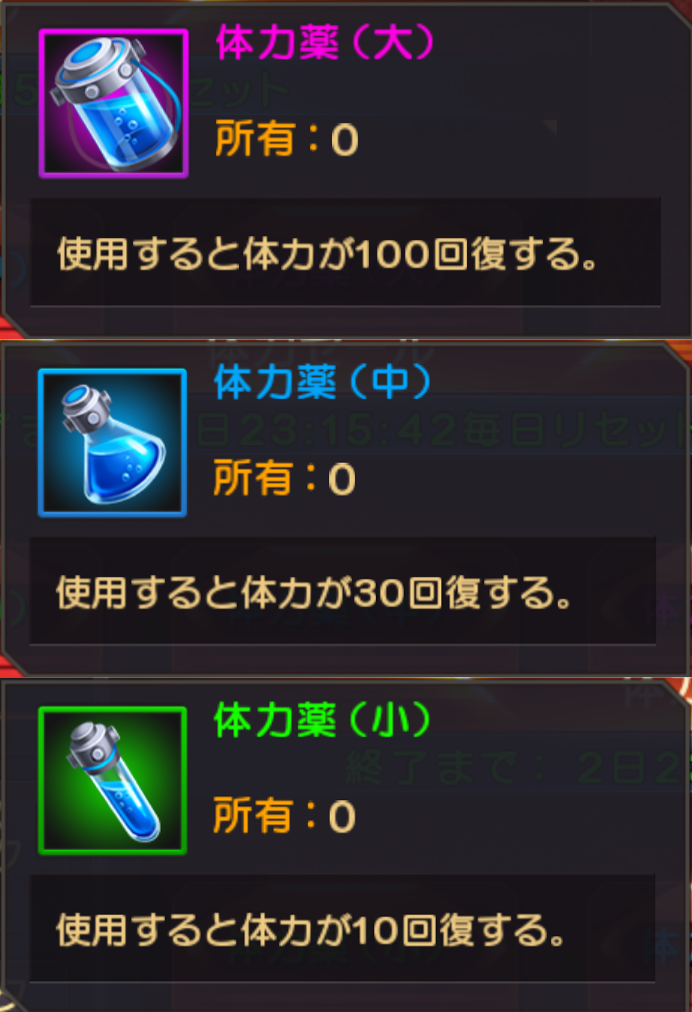This screenshot has height=1012, width=692.
Task: Click the faded 終了まで remaining time text
Action: (x=516, y=768)
